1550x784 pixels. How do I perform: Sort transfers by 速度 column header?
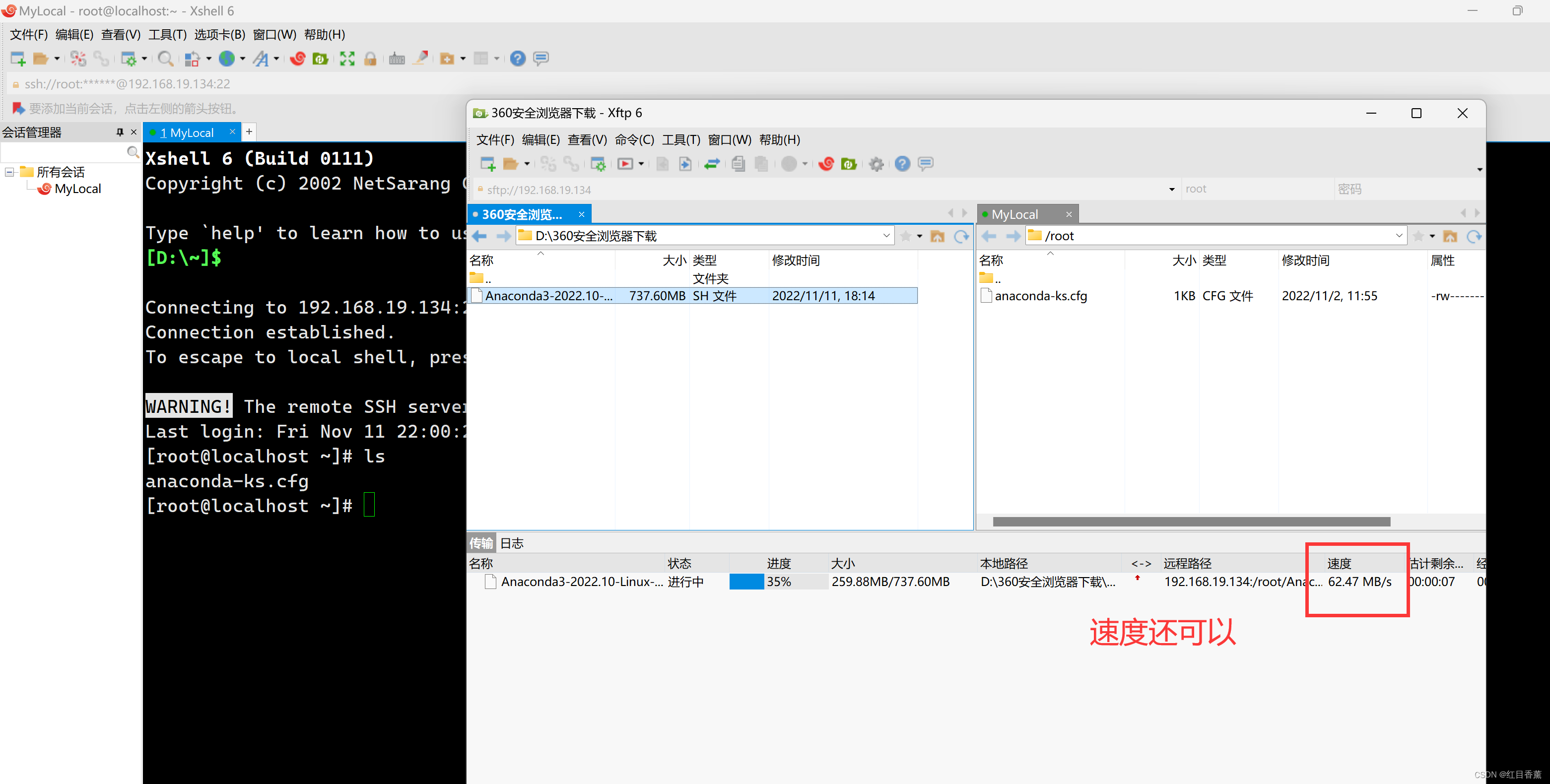(1339, 563)
